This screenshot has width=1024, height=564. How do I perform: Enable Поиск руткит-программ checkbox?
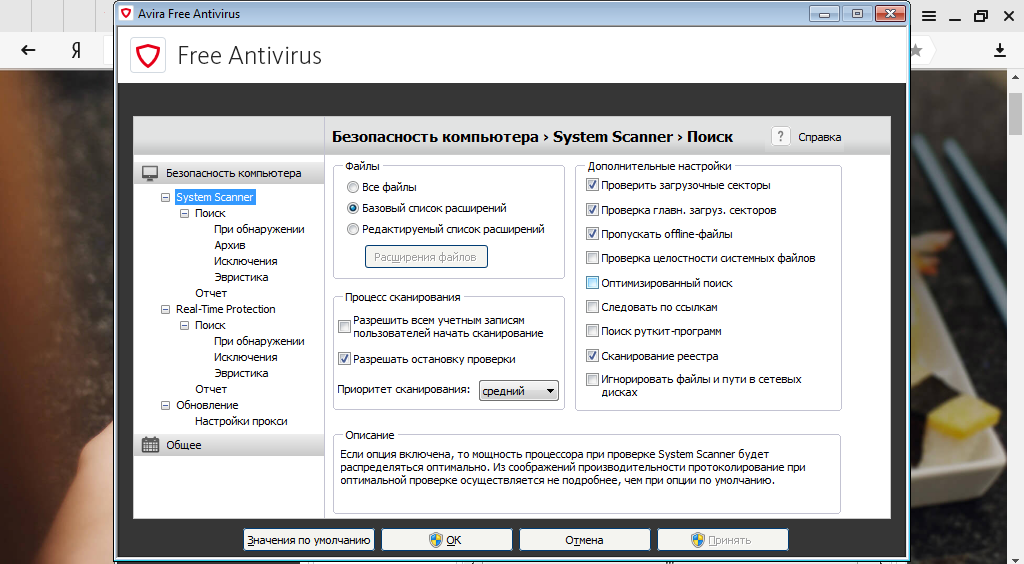pos(592,331)
